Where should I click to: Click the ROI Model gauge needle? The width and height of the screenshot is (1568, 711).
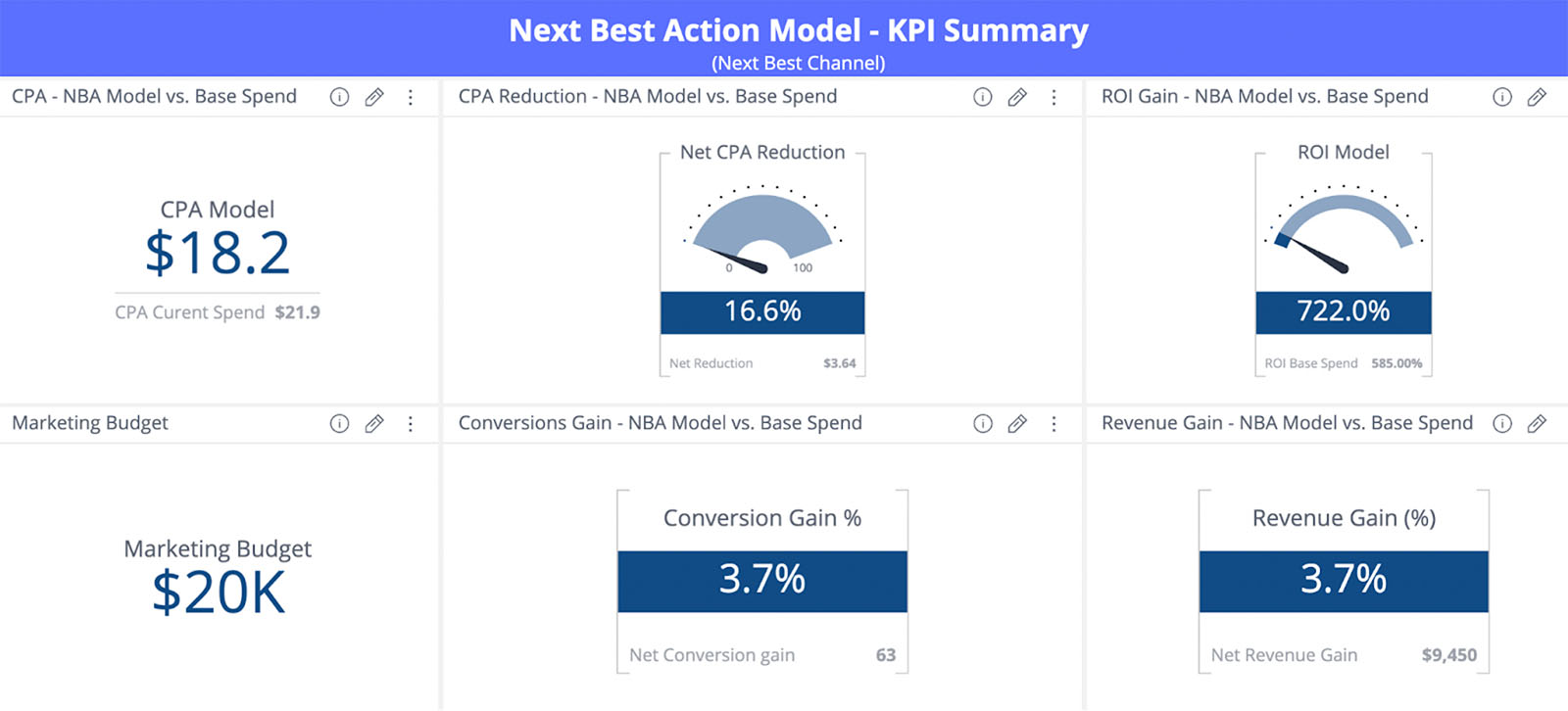1318,255
